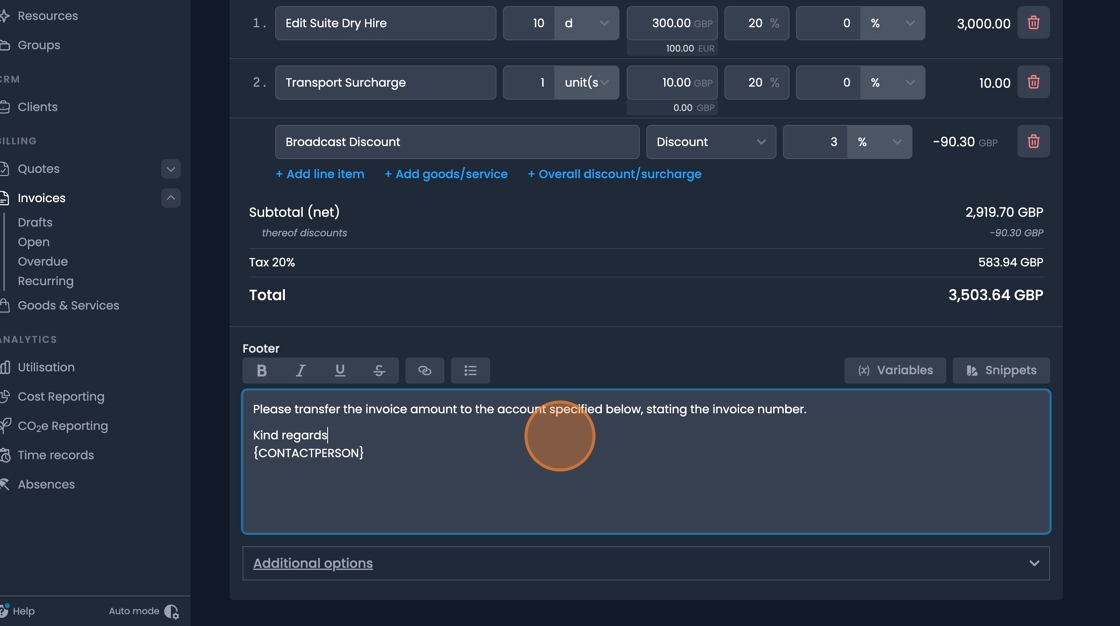This screenshot has height=626, width=1120.
Task: Toggle strikethrough formatting in the footer
Action: coord(378,370)
